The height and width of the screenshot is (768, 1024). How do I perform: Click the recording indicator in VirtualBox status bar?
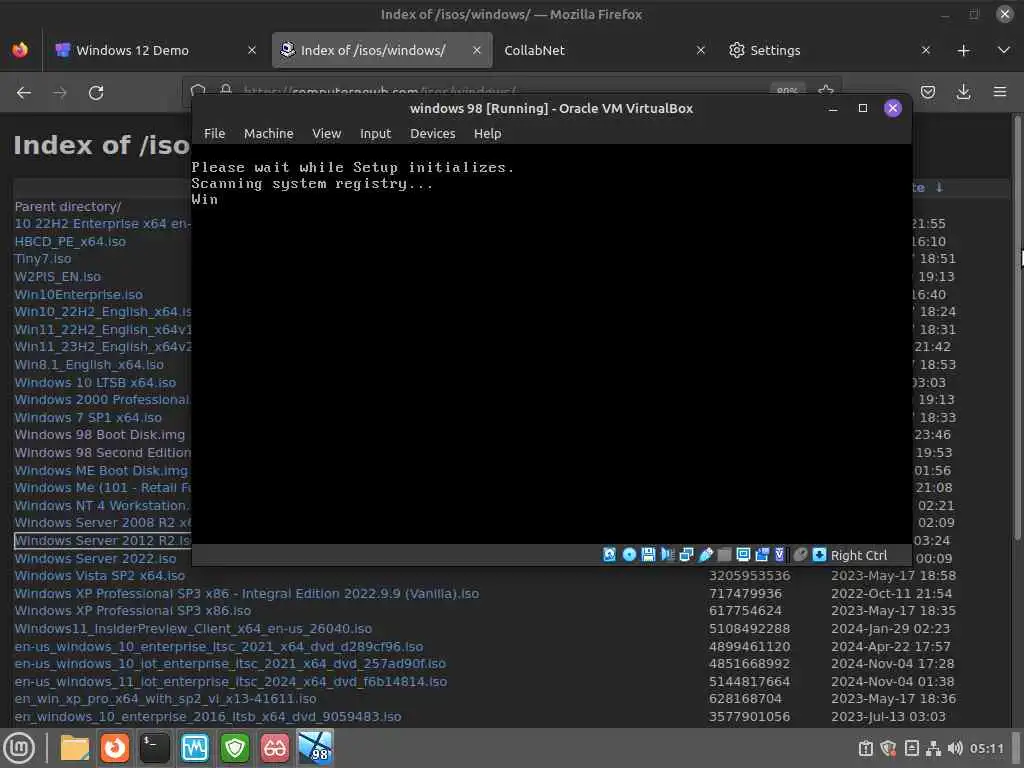(762, 554)
